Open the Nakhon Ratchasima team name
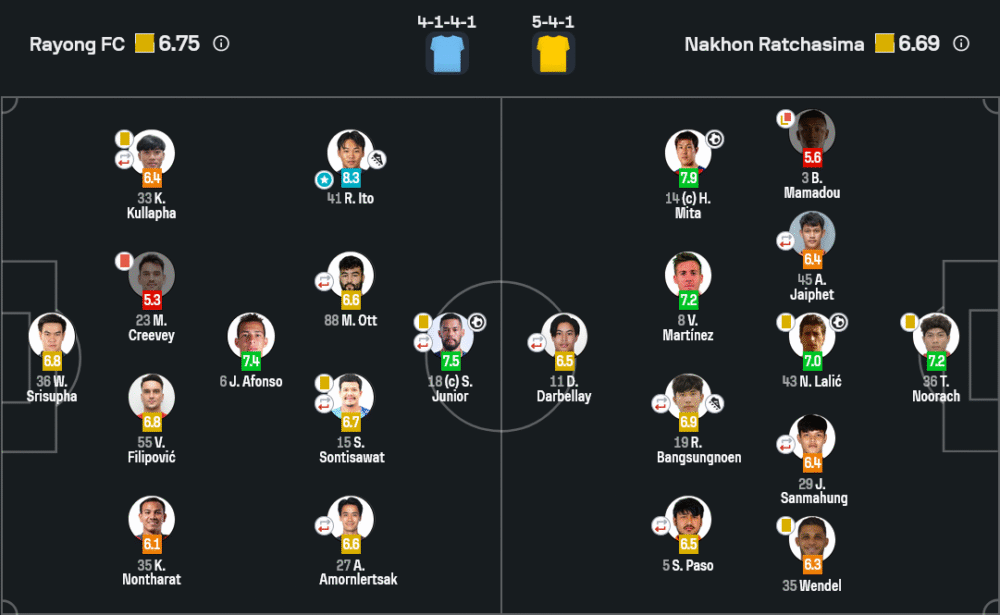 pyautogui.click(x=774, y=45)
